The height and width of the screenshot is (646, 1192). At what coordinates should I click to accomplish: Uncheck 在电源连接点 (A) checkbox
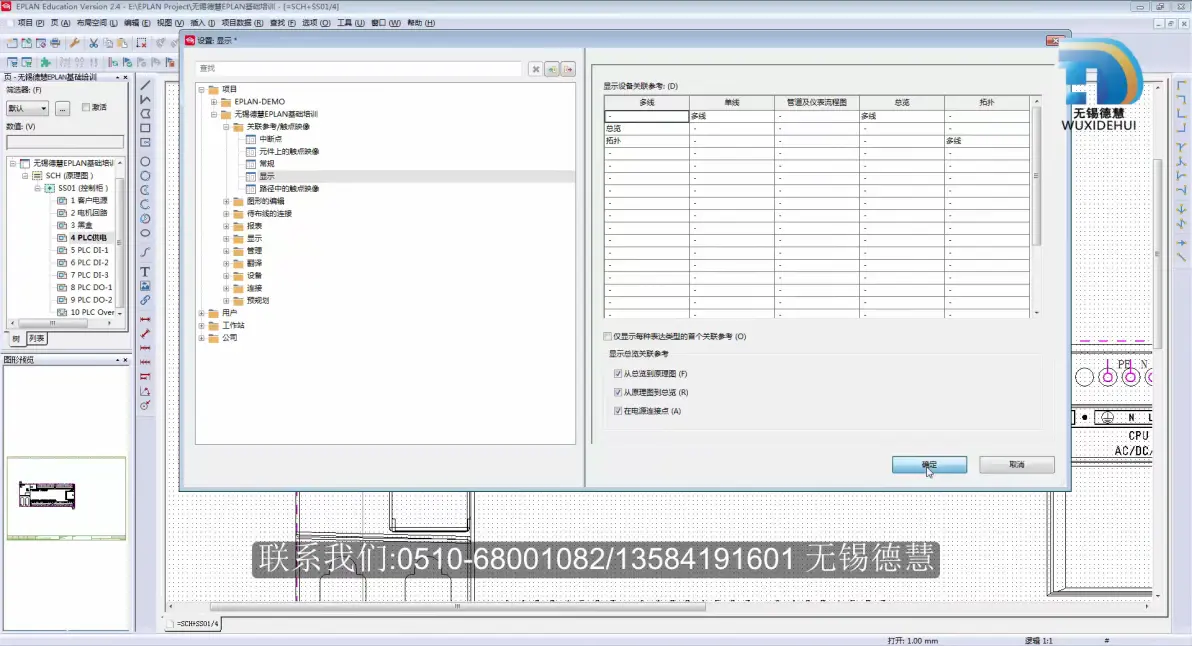click(x=618, y=411)
